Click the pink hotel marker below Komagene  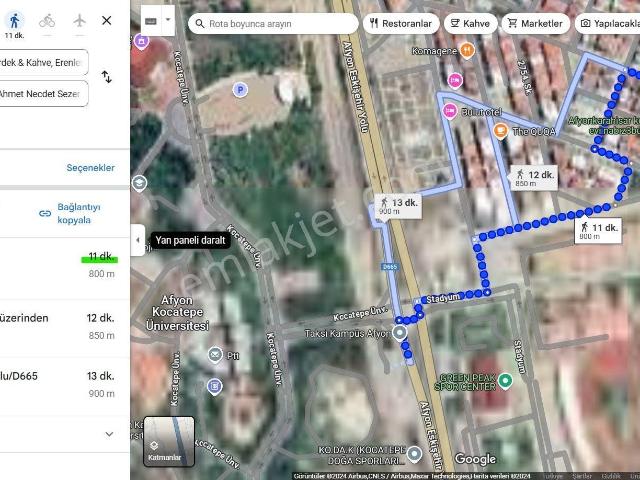pyautogui.click(x=455, y=80)
